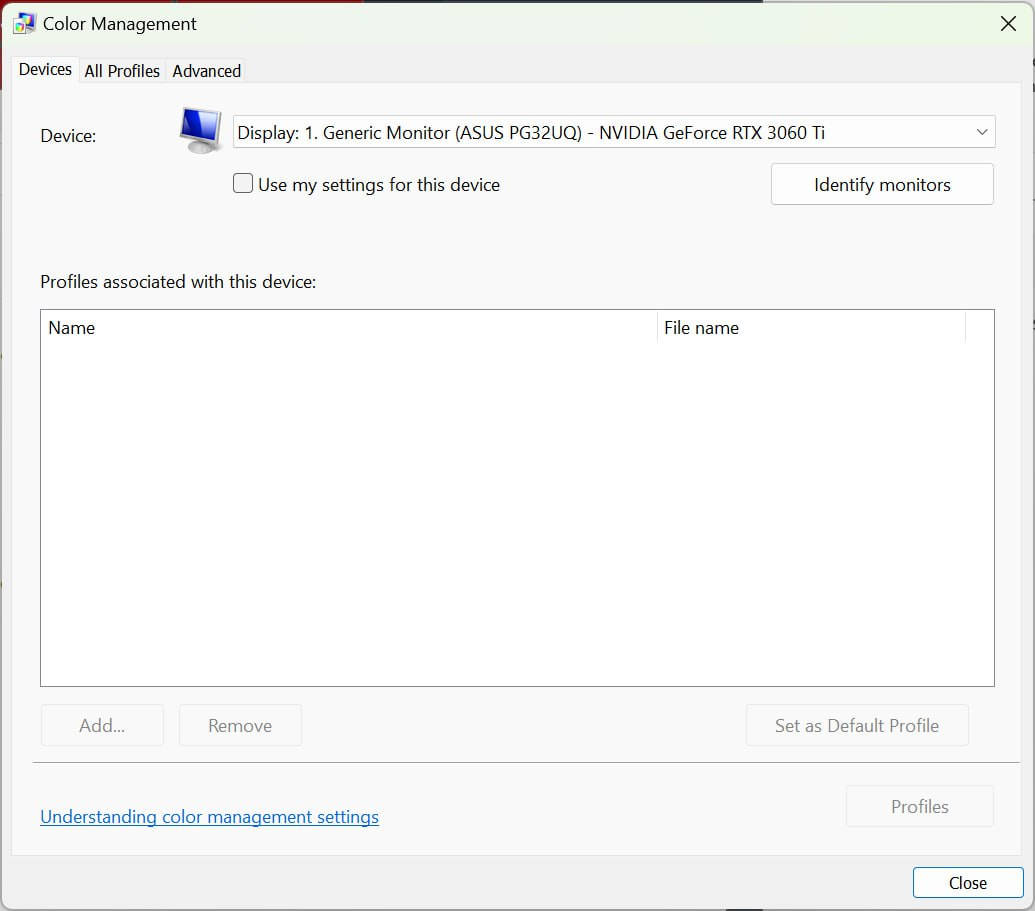Close the Color Management window
This screenshot has height=911, width=1035.
coord(1008,24)
